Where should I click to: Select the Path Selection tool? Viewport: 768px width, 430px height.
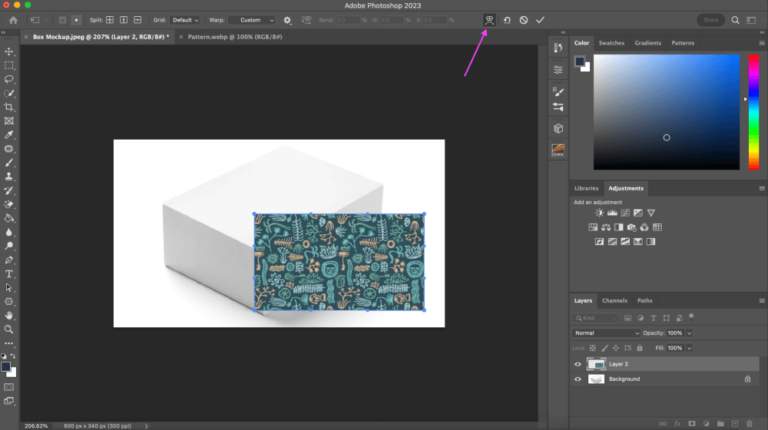pyautogui.click(x=9, y=287)
